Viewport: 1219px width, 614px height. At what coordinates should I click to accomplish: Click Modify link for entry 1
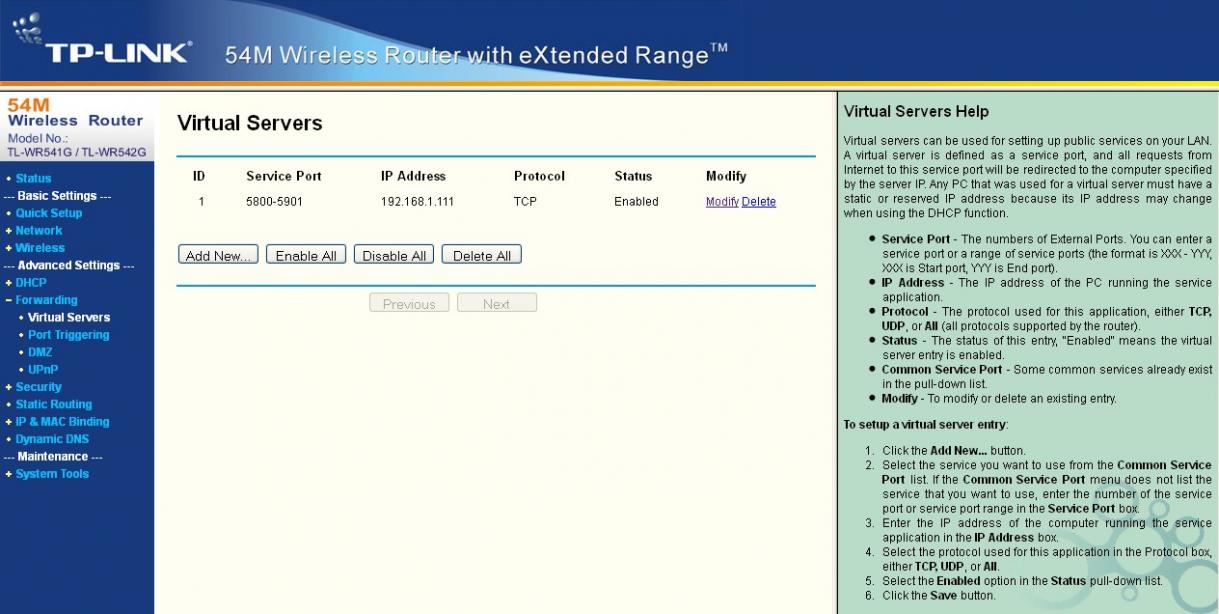click(x=721, y=202)
